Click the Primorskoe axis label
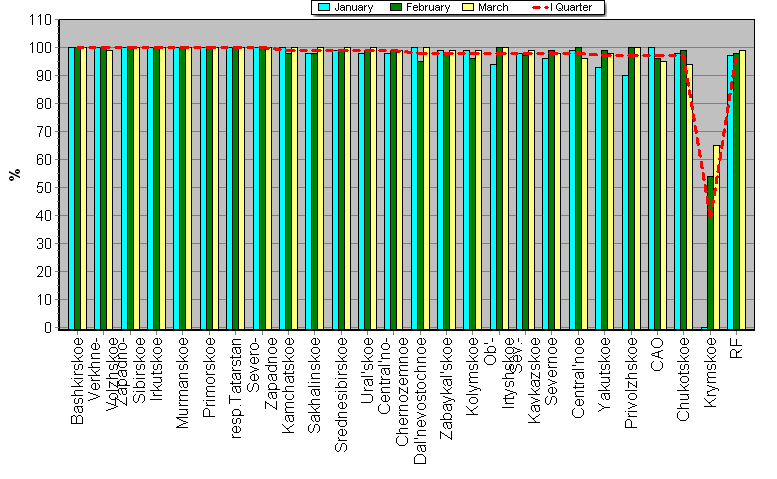The height and width of the screenshot is (479, 777). point(209,377)
